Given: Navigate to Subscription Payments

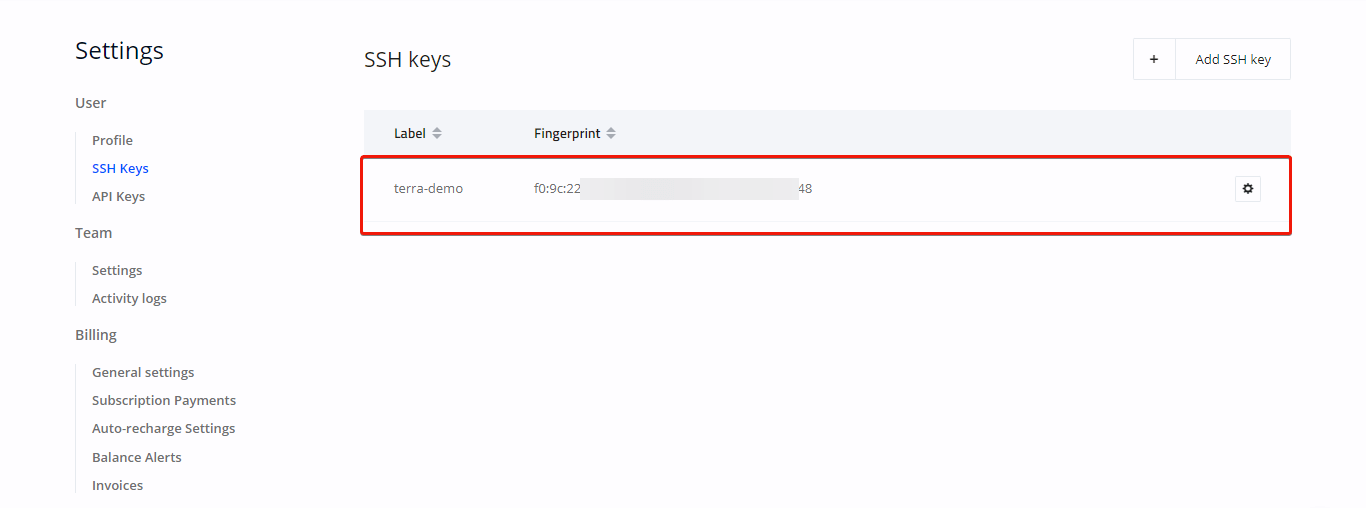Looking at the screenshot, I should pyautogui.click(x=164, y=400).
